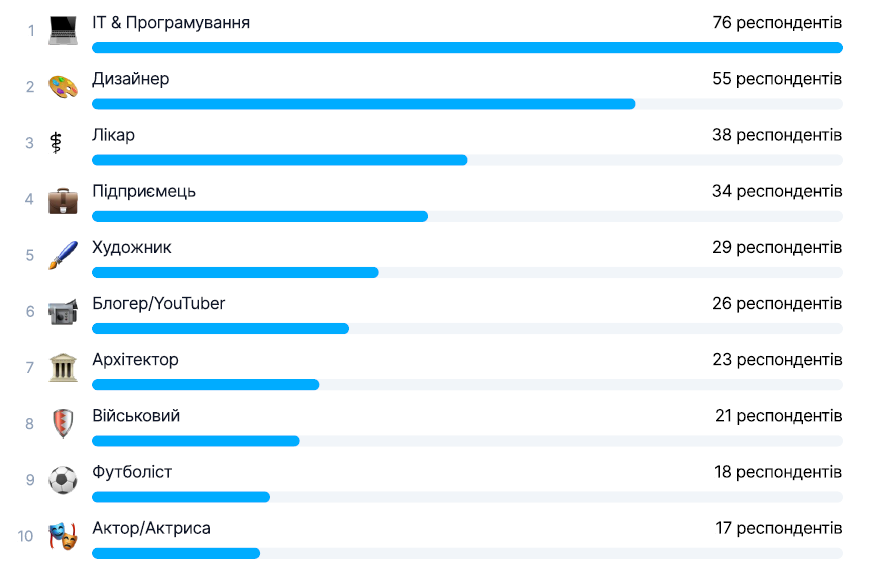The width and height of the screenshot is (876, 574).
Task: Click the Футболіст label
Action: tap(132, 472)
